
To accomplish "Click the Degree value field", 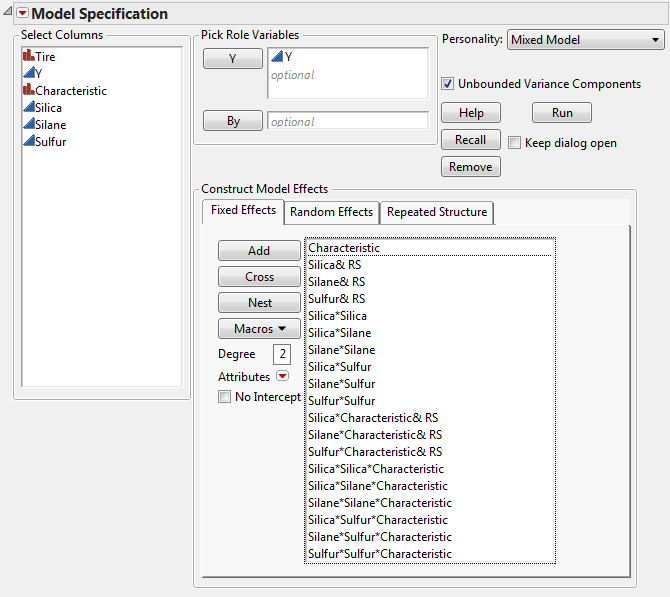I will (282, 354).
